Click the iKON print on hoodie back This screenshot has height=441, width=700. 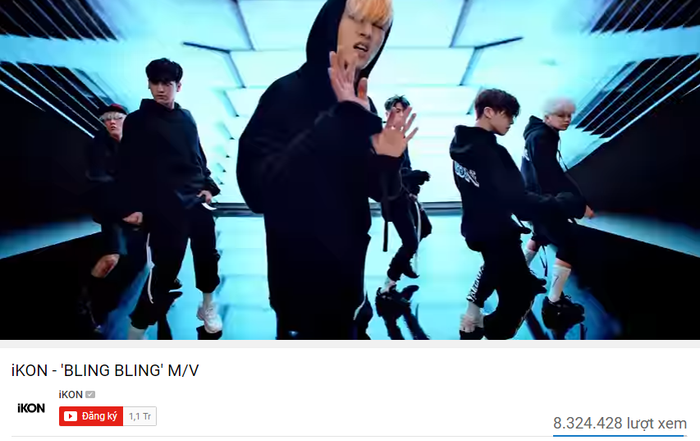click(x=467, y=174)
